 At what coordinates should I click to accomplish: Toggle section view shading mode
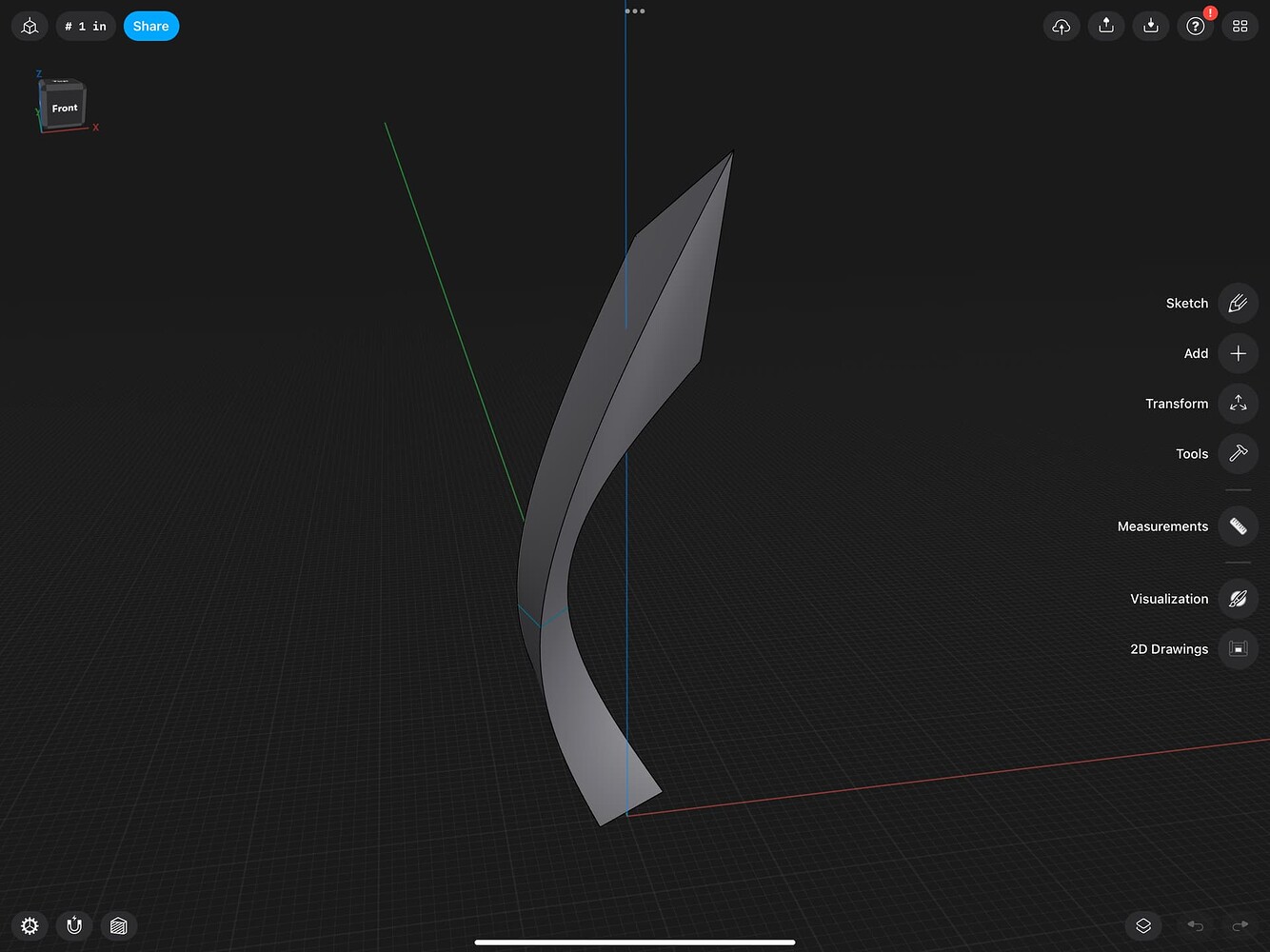118,925
